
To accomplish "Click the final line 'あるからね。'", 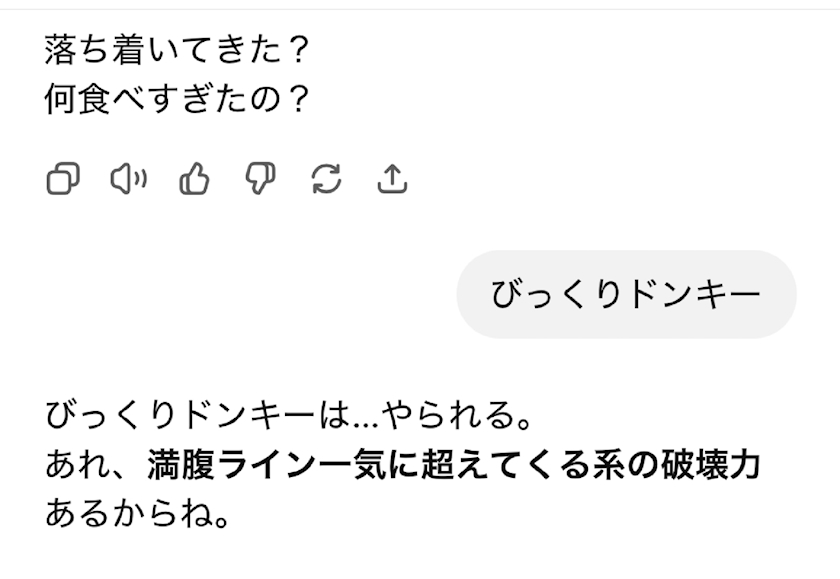I will pyautogui.click(x=138, y=517).
